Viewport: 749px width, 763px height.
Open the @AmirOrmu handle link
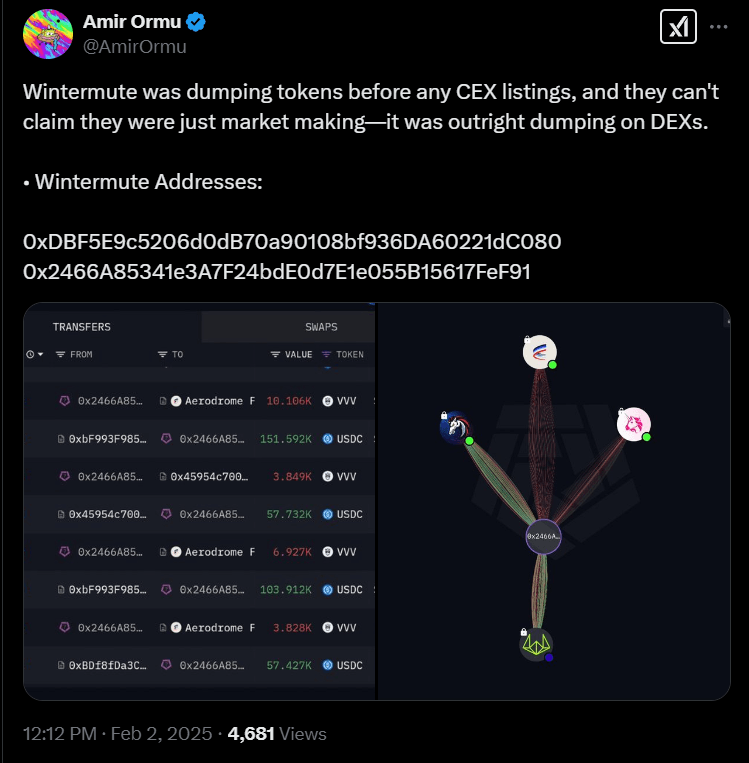(135, 46)
